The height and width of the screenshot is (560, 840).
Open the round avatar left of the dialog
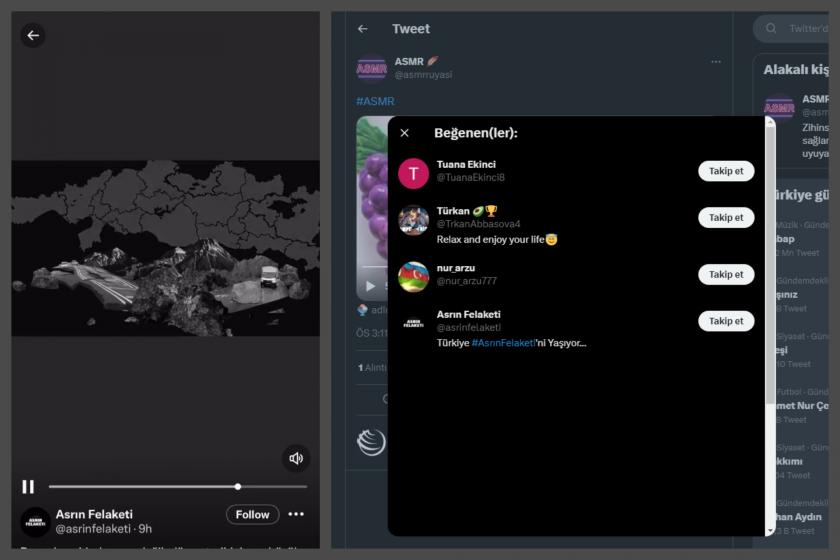371,442
